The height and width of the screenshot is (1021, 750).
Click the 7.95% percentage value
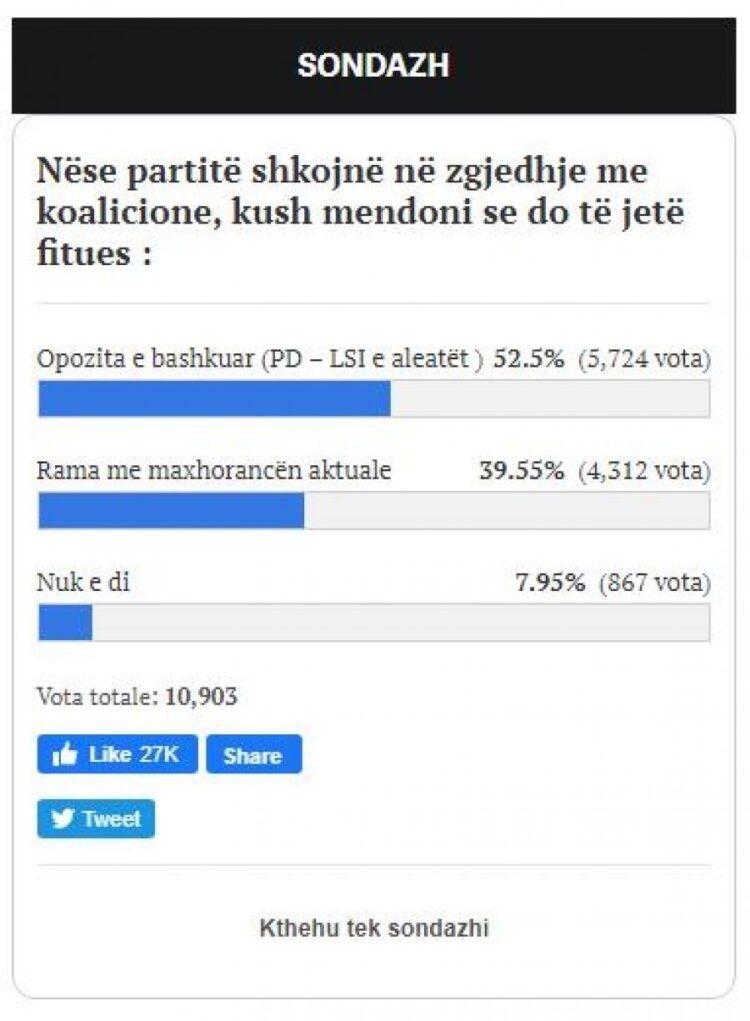click(550, 582)
